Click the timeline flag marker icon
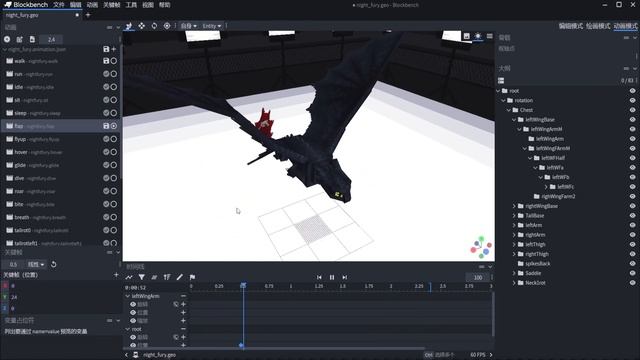The image size is (640, 360). click(192, 277)
